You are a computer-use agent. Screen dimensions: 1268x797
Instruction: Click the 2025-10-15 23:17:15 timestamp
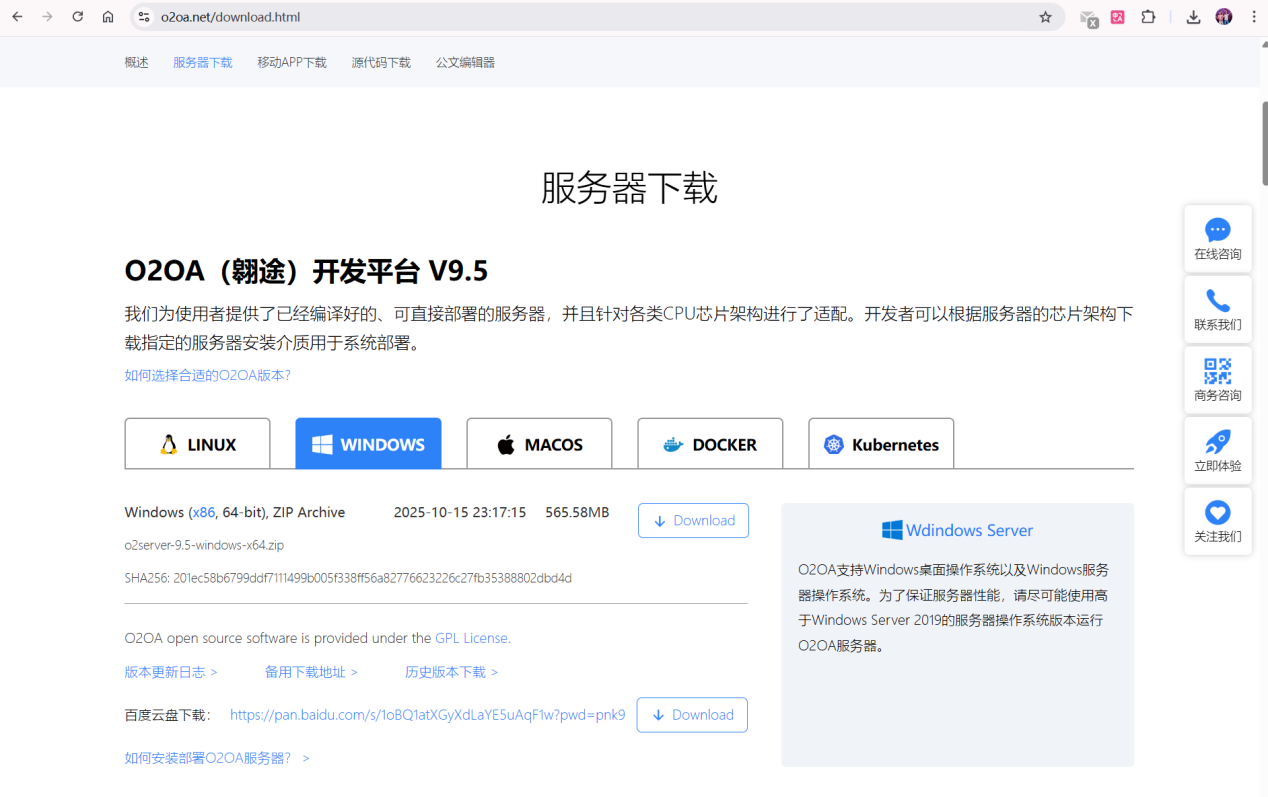coord(460,512)
